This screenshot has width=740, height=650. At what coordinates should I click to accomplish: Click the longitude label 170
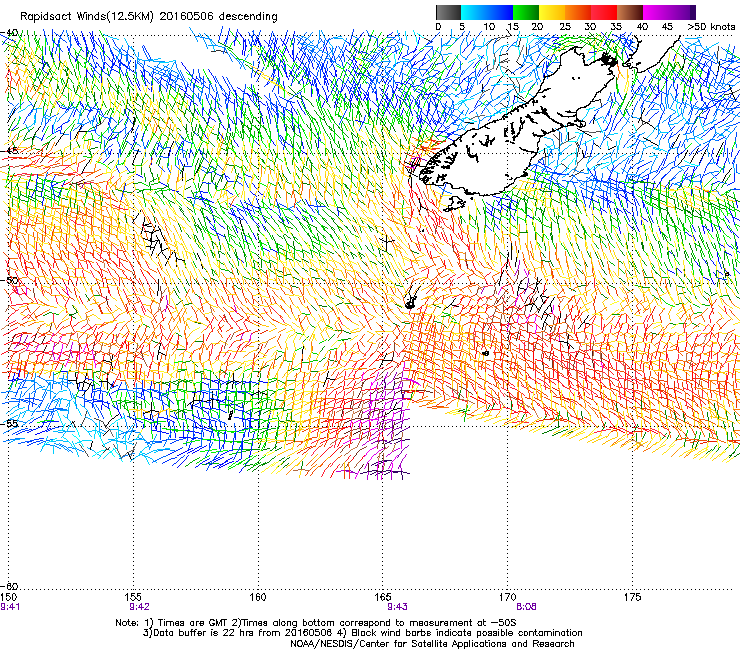tap(507, 597)
